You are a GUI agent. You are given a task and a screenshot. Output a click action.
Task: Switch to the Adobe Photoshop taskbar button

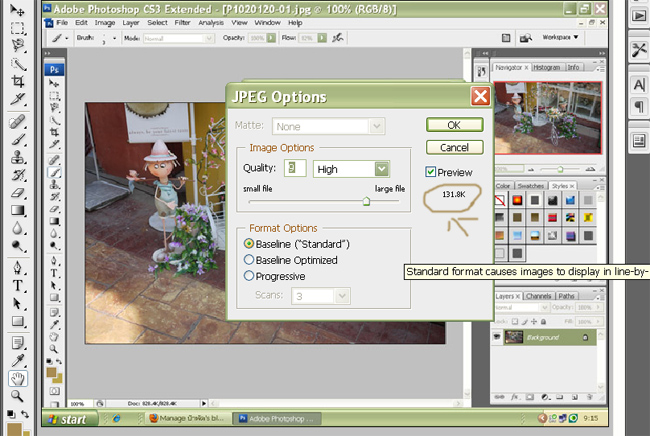(276, 419)
